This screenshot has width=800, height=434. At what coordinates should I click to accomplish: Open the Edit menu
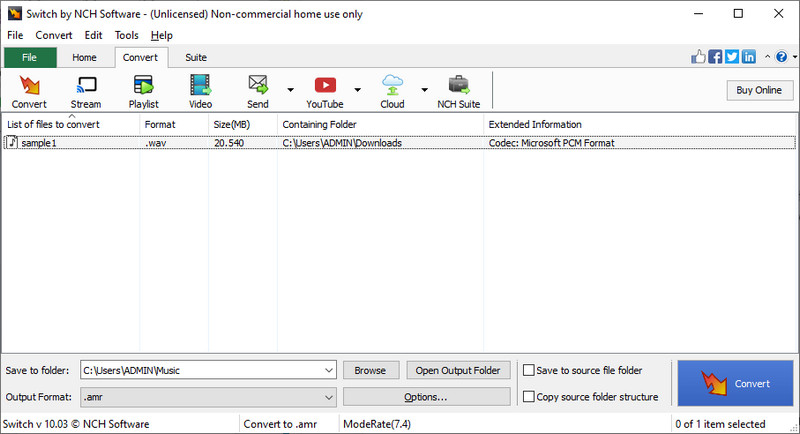tap(93, 35)
